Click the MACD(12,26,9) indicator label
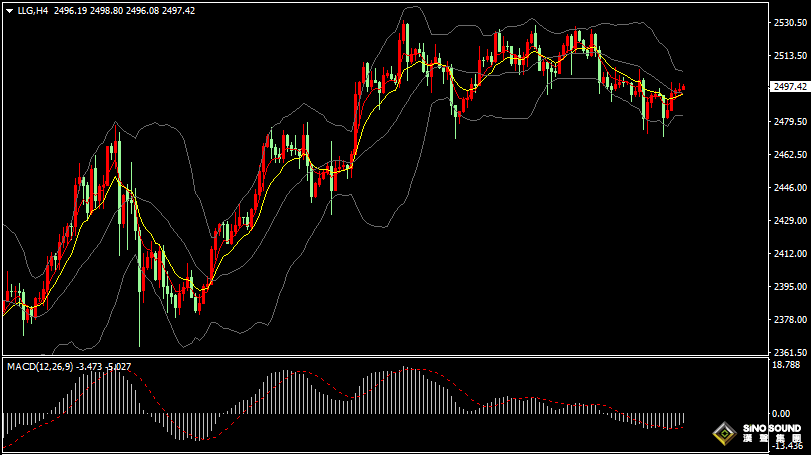This screenshot has height=455, width=811. (40, 367)
